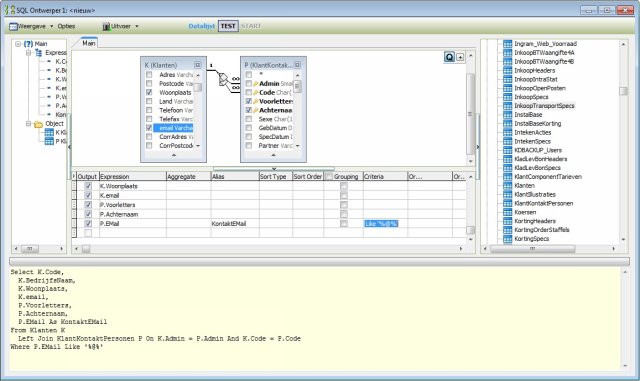Open the Opties menu
Viewport: 640px width, 381px height.
coord(66,26)
